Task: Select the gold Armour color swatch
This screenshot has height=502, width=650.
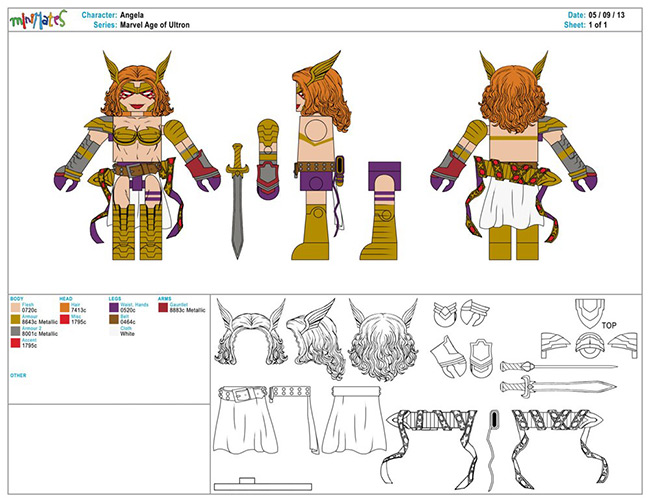Action: click(15, 319)
